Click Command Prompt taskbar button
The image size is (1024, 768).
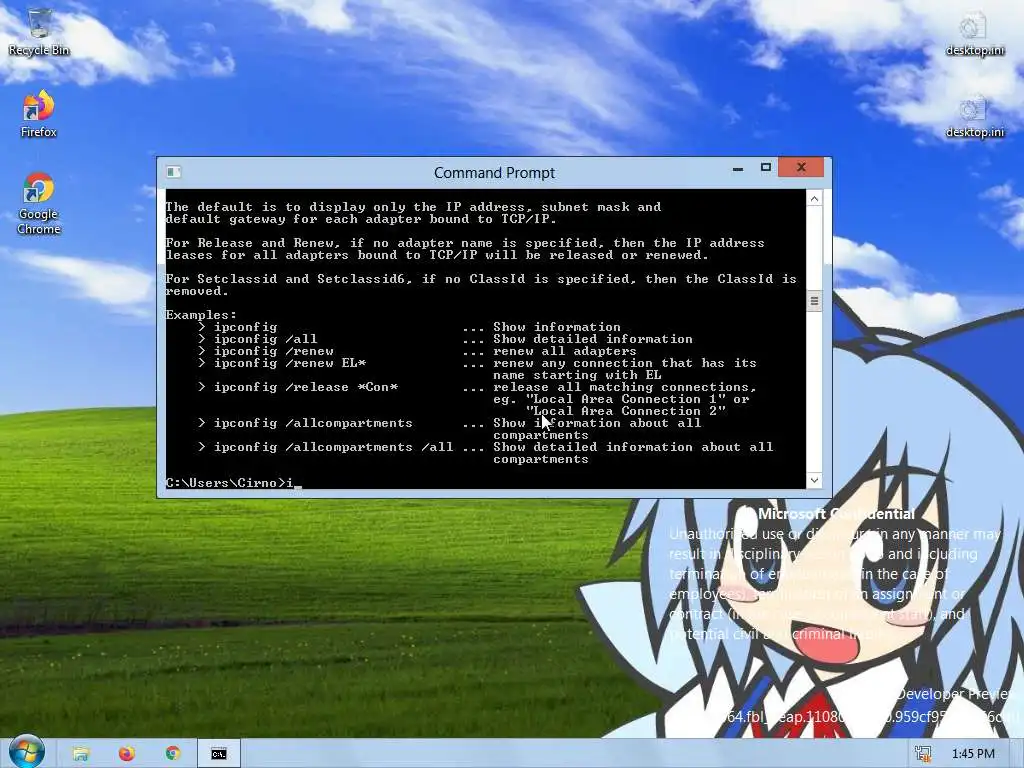[219, 754]
